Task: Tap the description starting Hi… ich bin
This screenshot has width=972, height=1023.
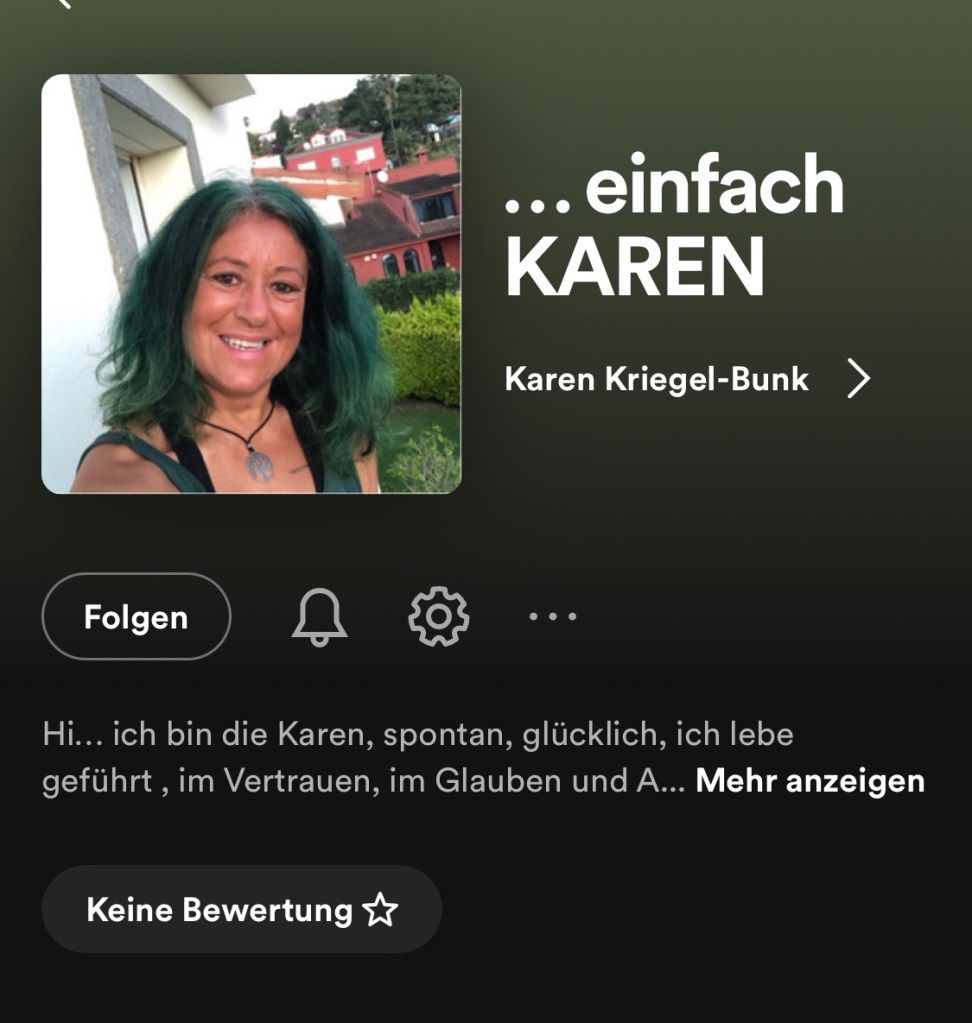Action: [x=483, y=757]
